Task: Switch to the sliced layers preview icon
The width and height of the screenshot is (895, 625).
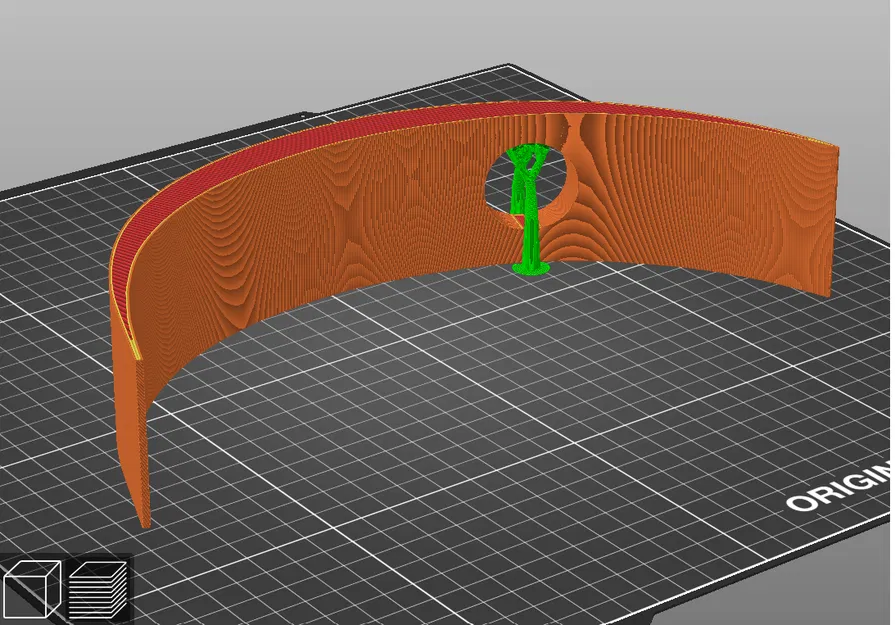Action: pos(98,590)
